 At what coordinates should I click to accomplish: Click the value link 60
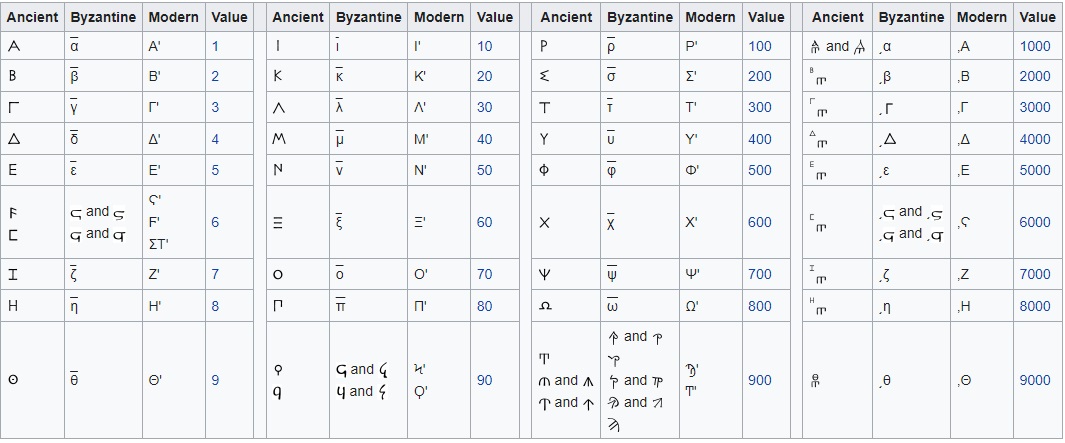point(484,222)
